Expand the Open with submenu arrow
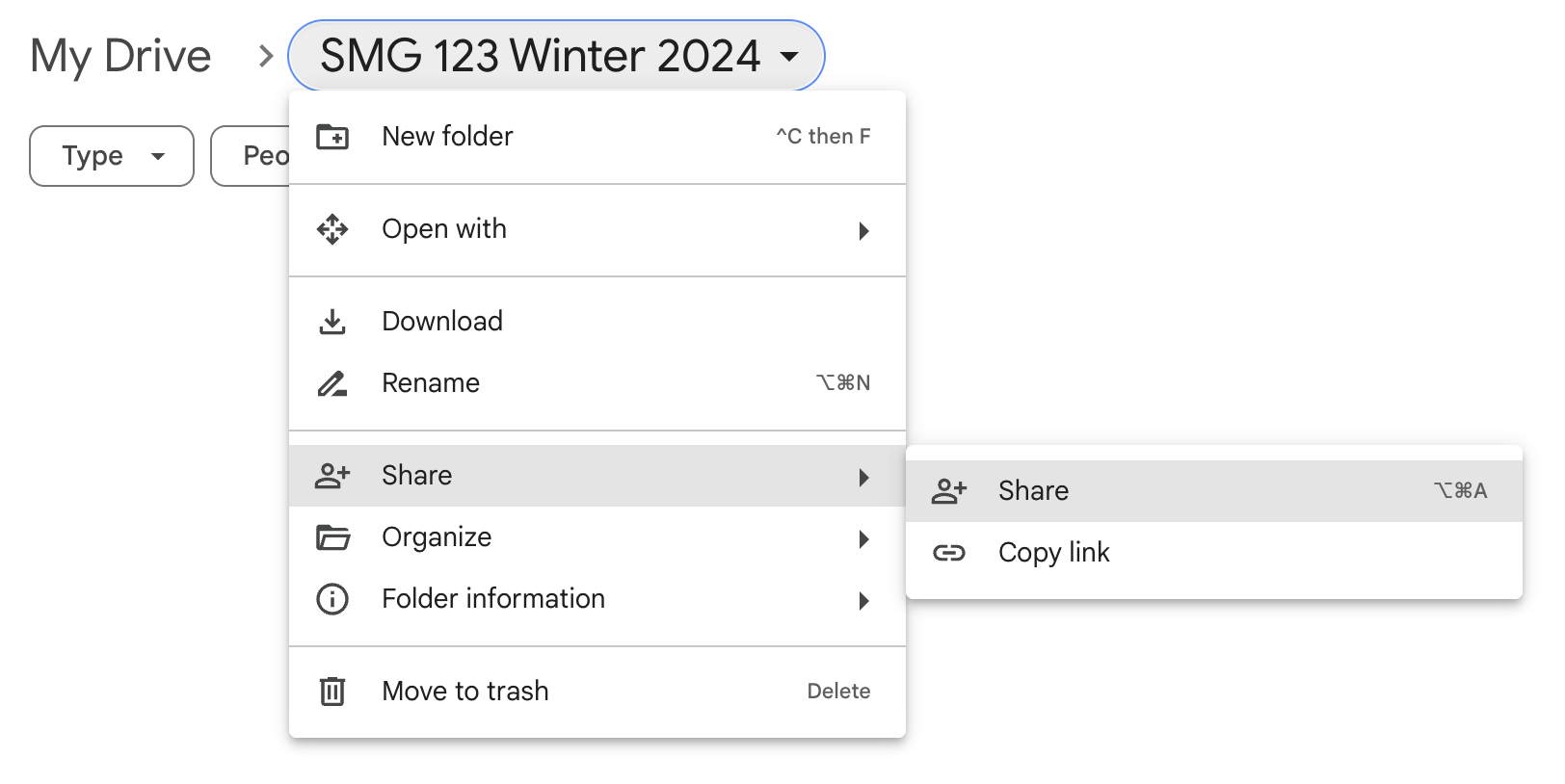This screenshot has width=1565, height=784. pos(863,230)
